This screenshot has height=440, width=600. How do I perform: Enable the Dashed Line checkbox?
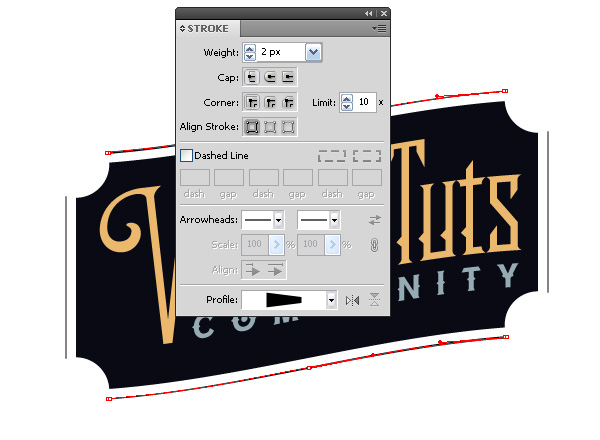(186, 155)
